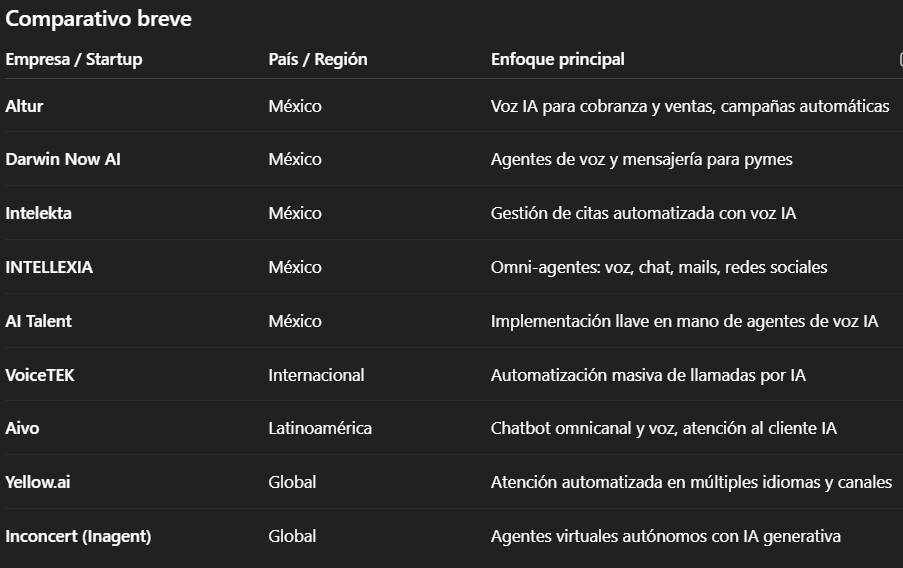Select the "Omni-agentes" description text
The height and width of the screenshot is (568, 903).
point(659,267)
